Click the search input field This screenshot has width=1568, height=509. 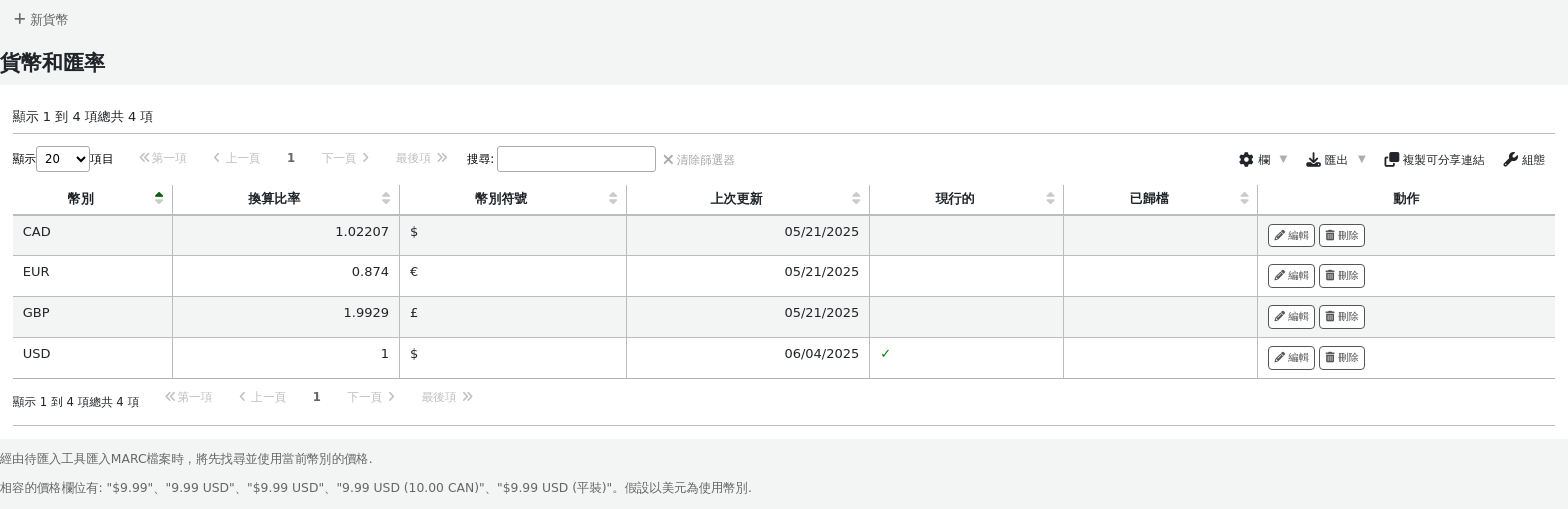coord(576,159)
